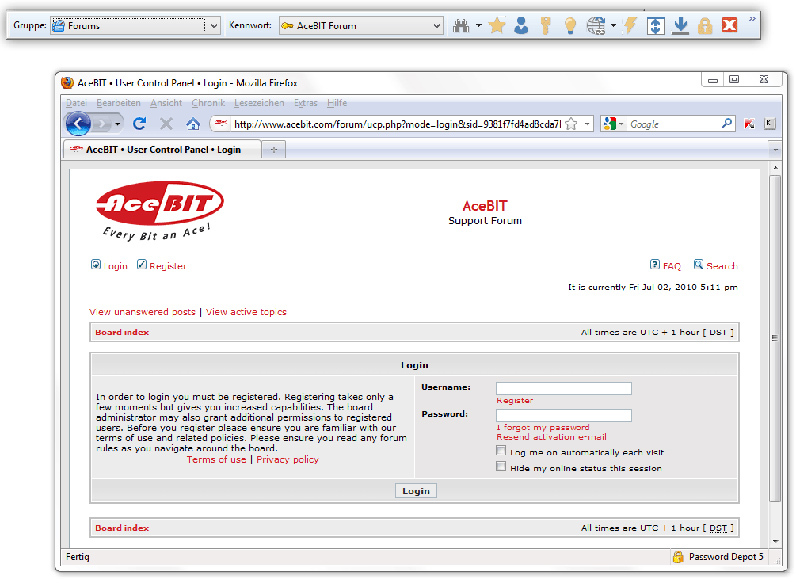
Task: Click the padlock lock icon in the toolbar
Action: tap(705, 26)
